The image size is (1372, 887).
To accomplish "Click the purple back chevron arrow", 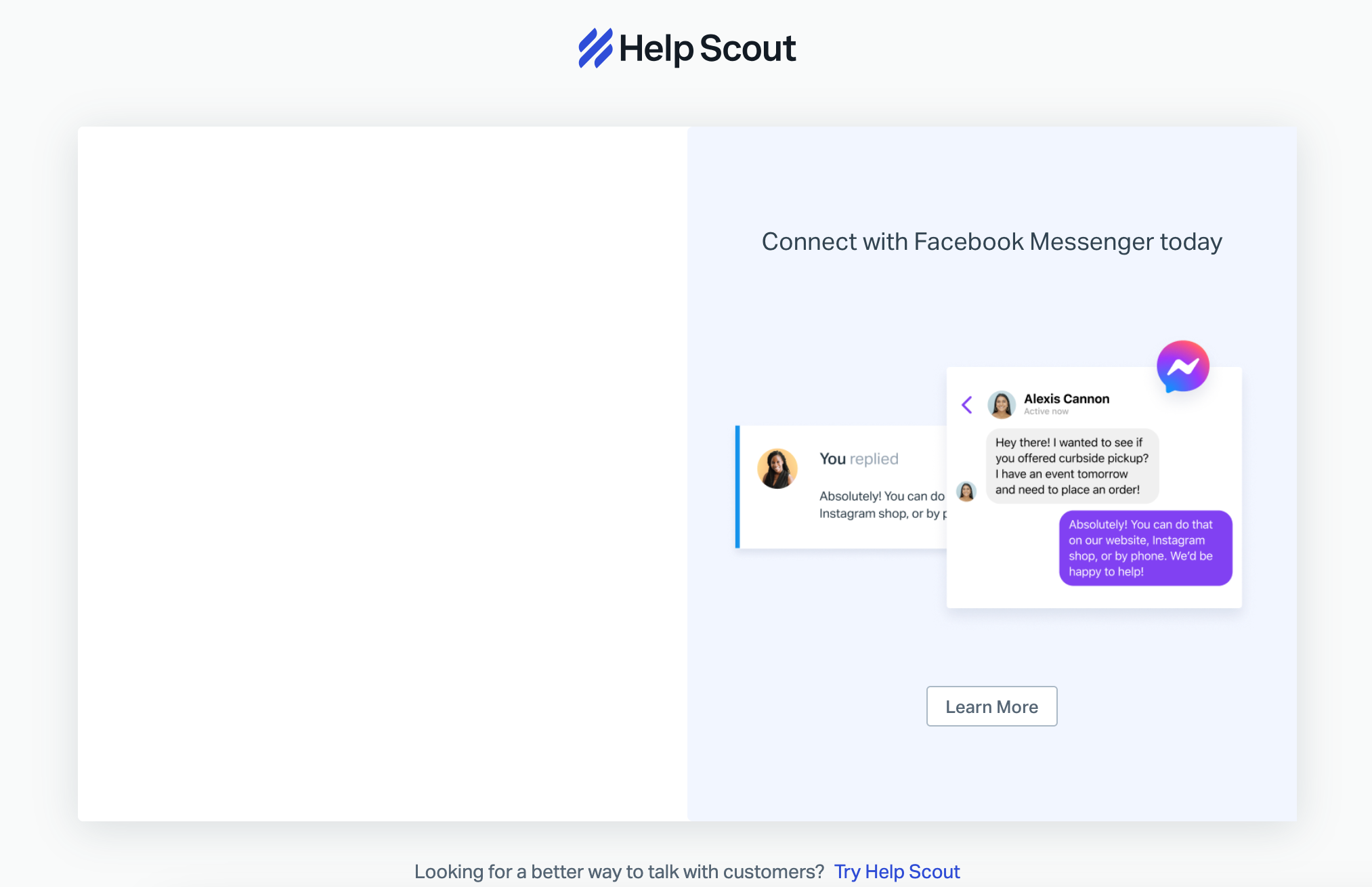I will tap(967, 405).
